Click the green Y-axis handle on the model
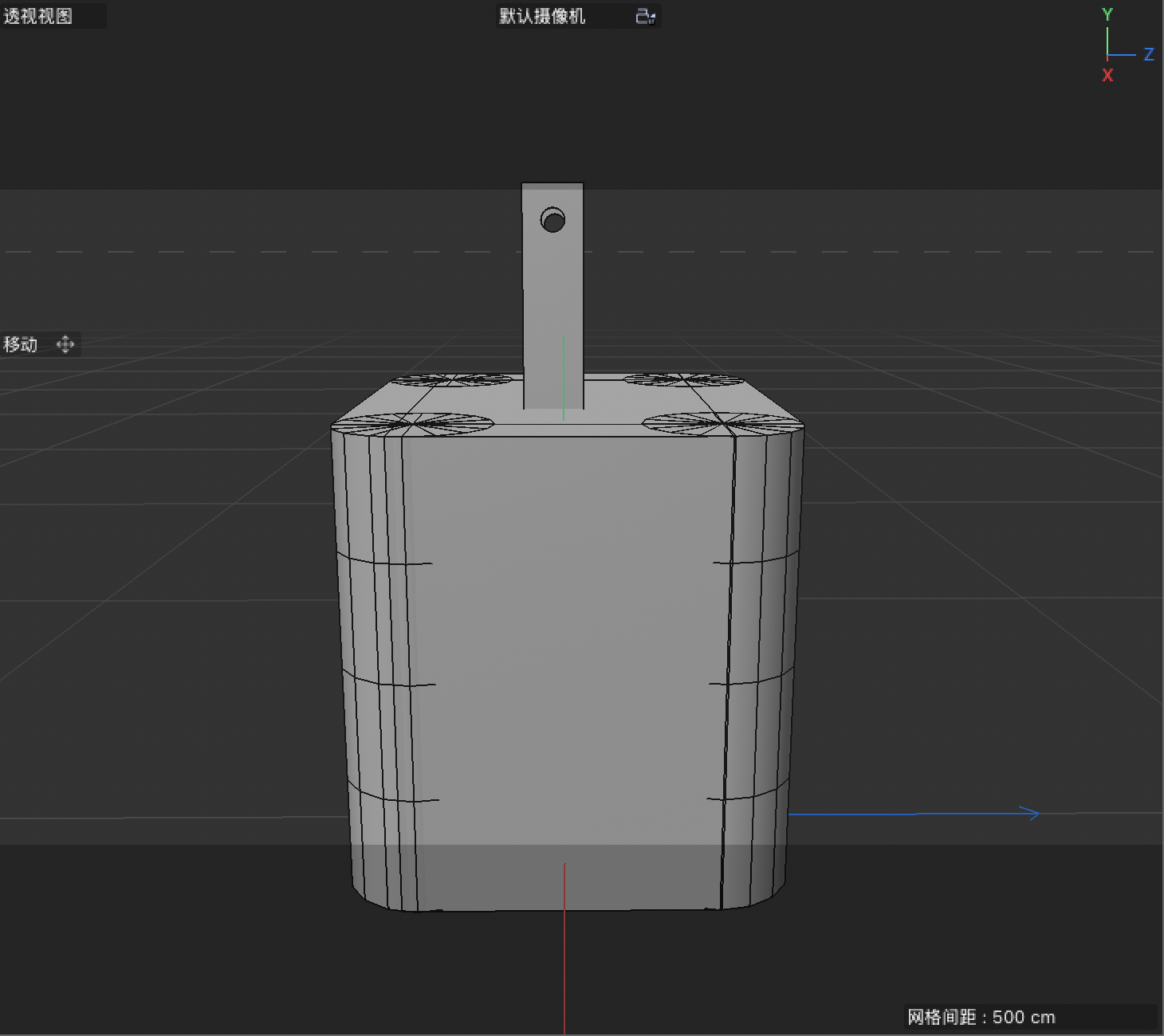This screenshot has width=1164, height=1036. [564, 375]
